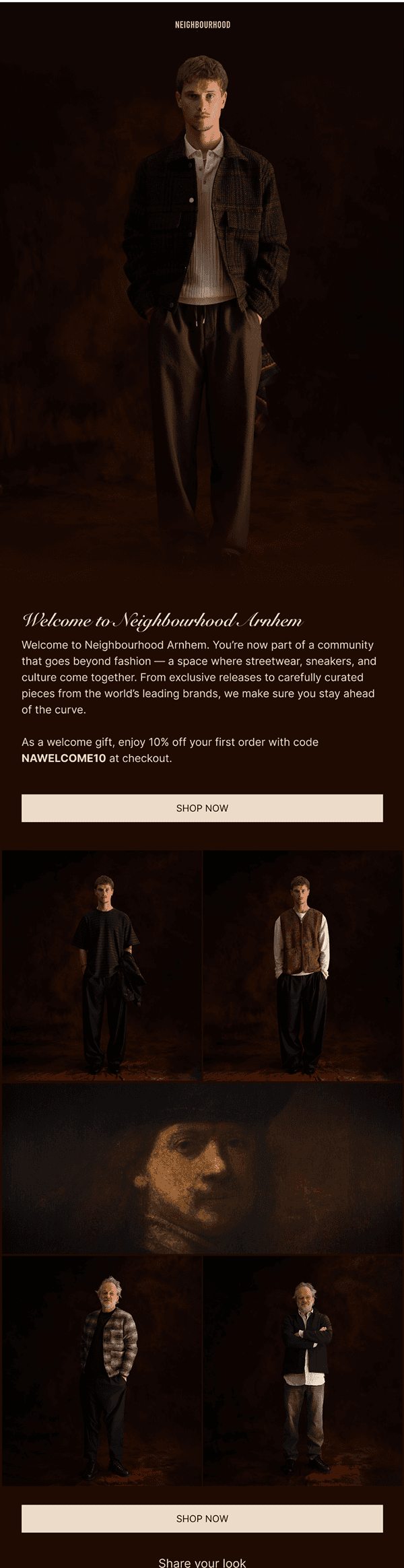
Task: Click the NEIGHBOURHOOD logo at the top
Action: tap(203, 25)
